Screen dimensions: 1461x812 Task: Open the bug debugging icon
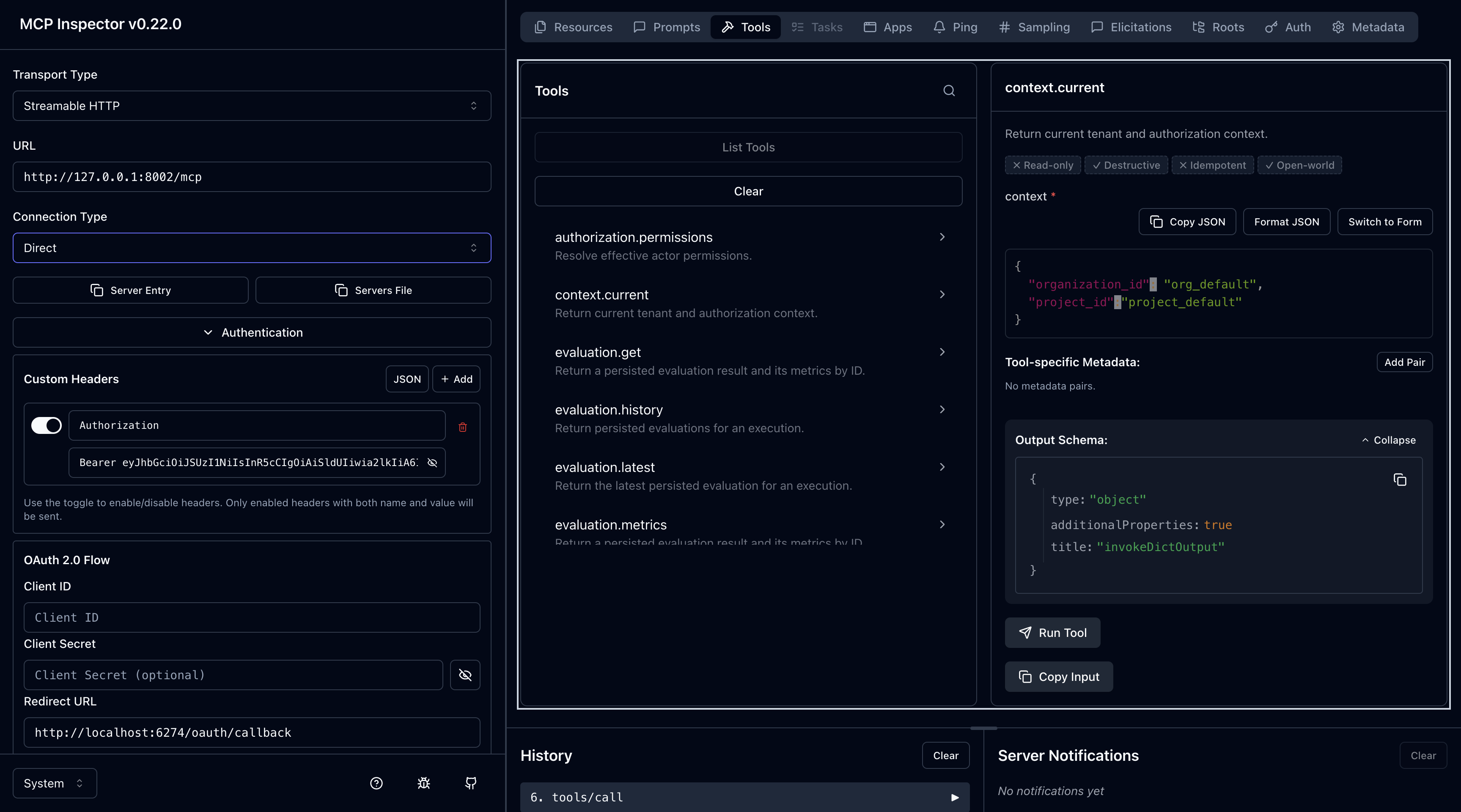pos(424,783)
